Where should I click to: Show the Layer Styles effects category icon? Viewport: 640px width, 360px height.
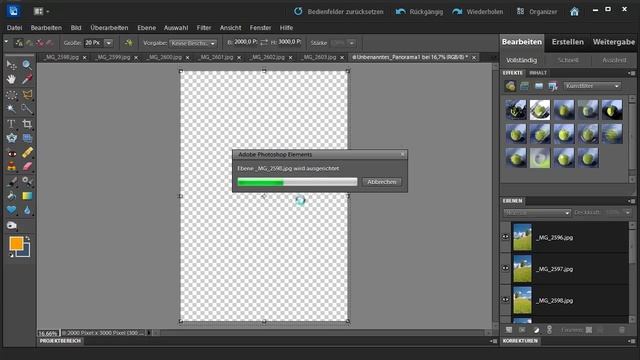click(524, 86)
